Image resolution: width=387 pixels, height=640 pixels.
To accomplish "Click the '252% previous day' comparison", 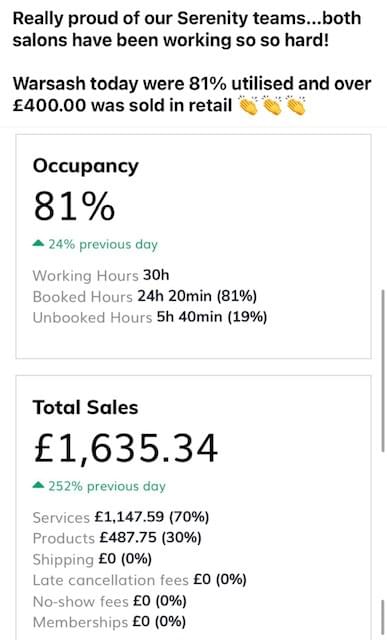I will pyautogui.click(x=107, y=486).
